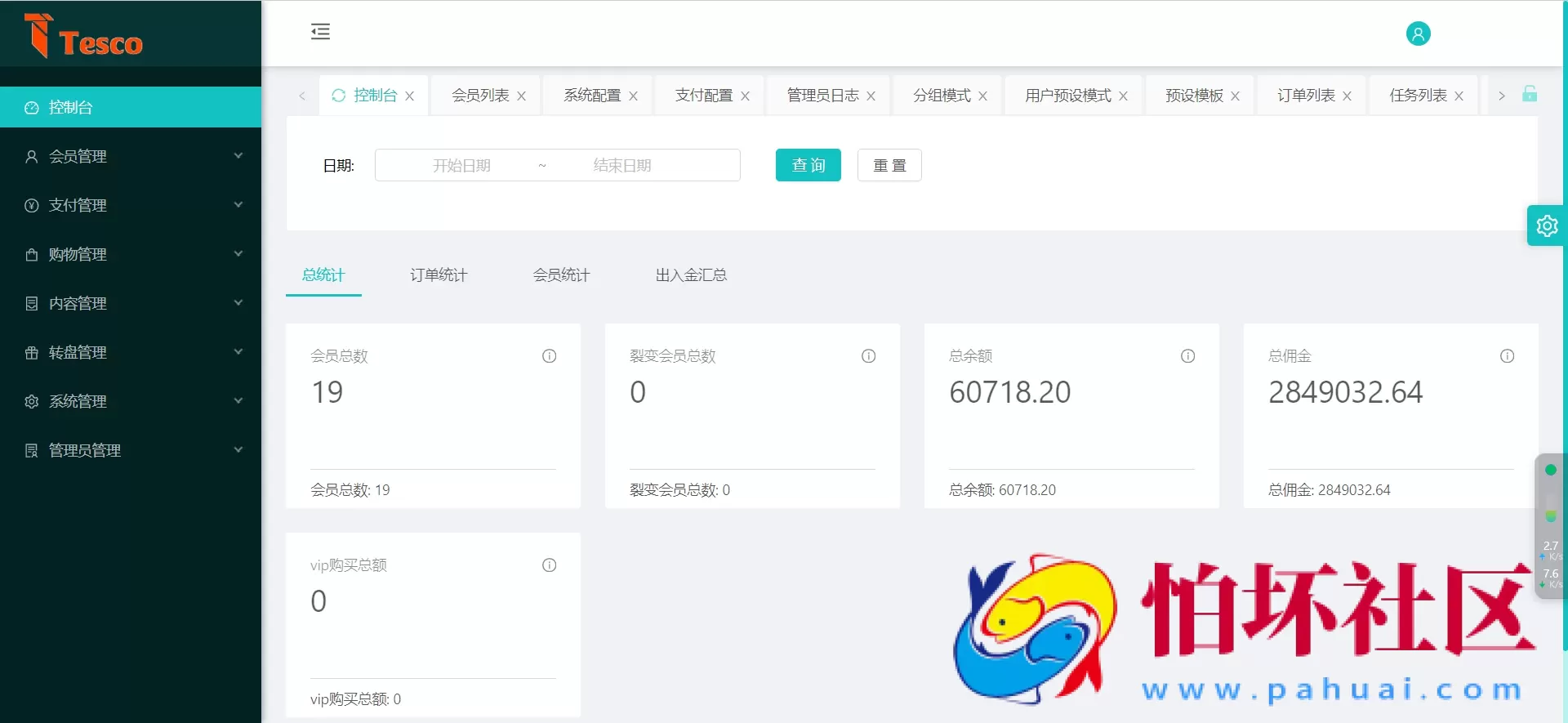Select the 订单统计 statistics tab
Screen dimensions: 1568x723
pos(439,275)
